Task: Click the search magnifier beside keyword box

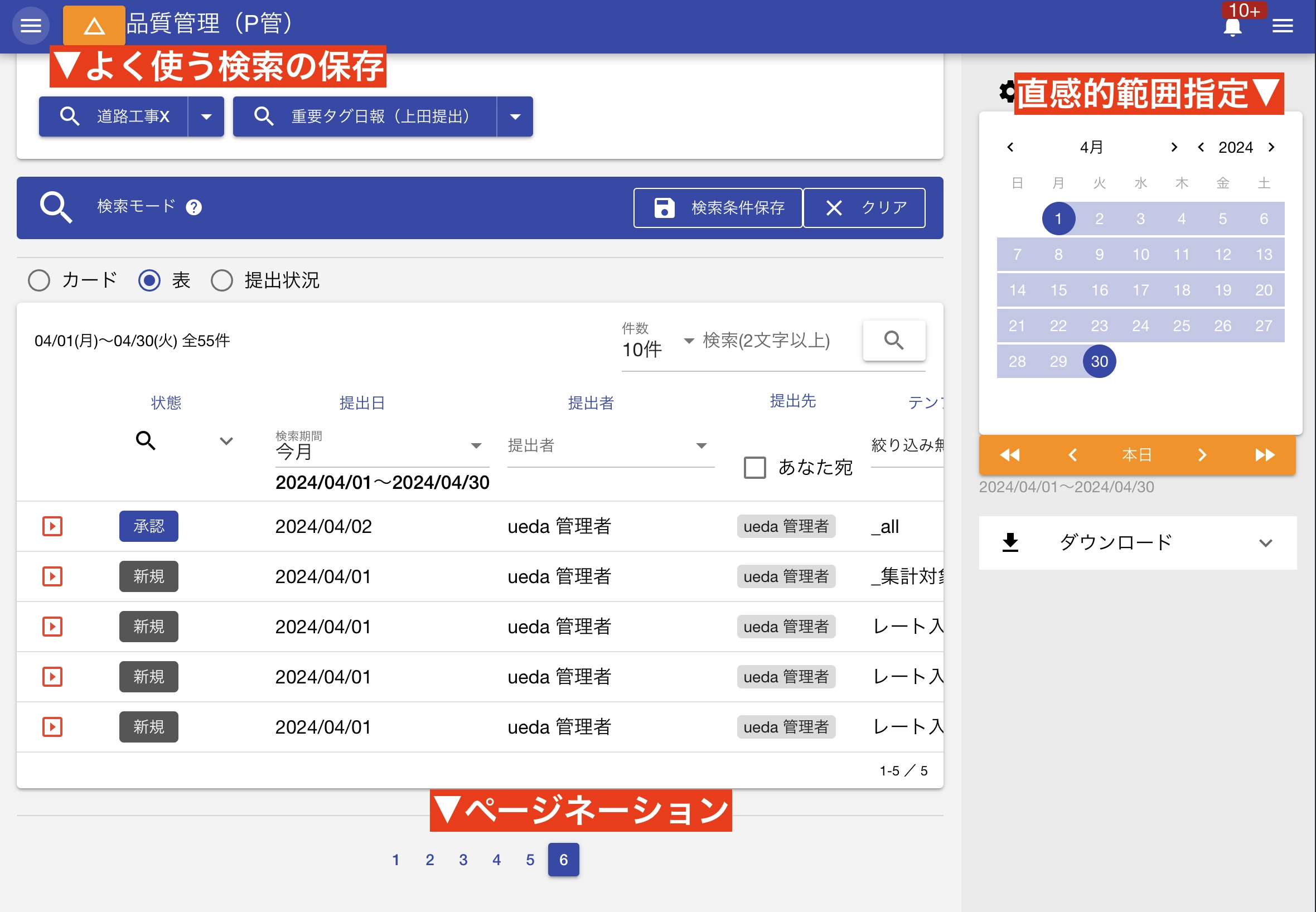Action: 894,341
